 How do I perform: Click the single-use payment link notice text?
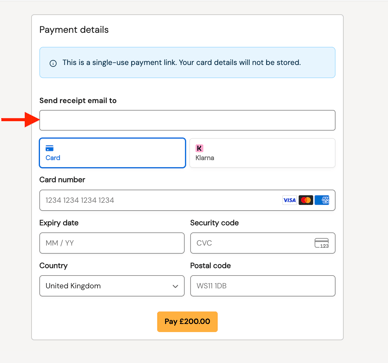[x=182, y=62]
